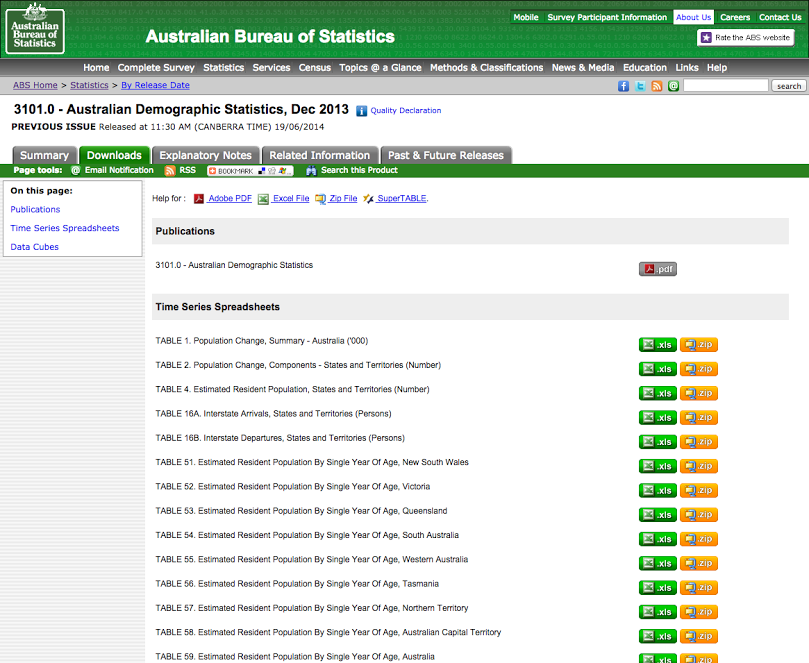Download TABLE 16A zip file
Viewport: 809px width, 663px height.
(699, 417)
